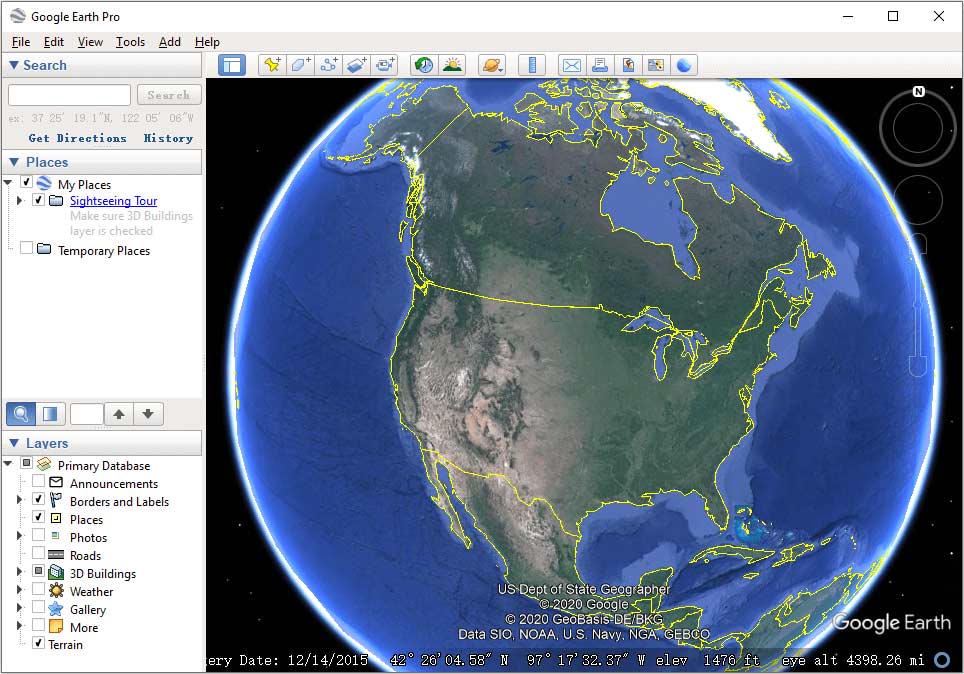Screen dimensions: 964x674
Task: Click the opacity panel button
Action: (50, 414)
